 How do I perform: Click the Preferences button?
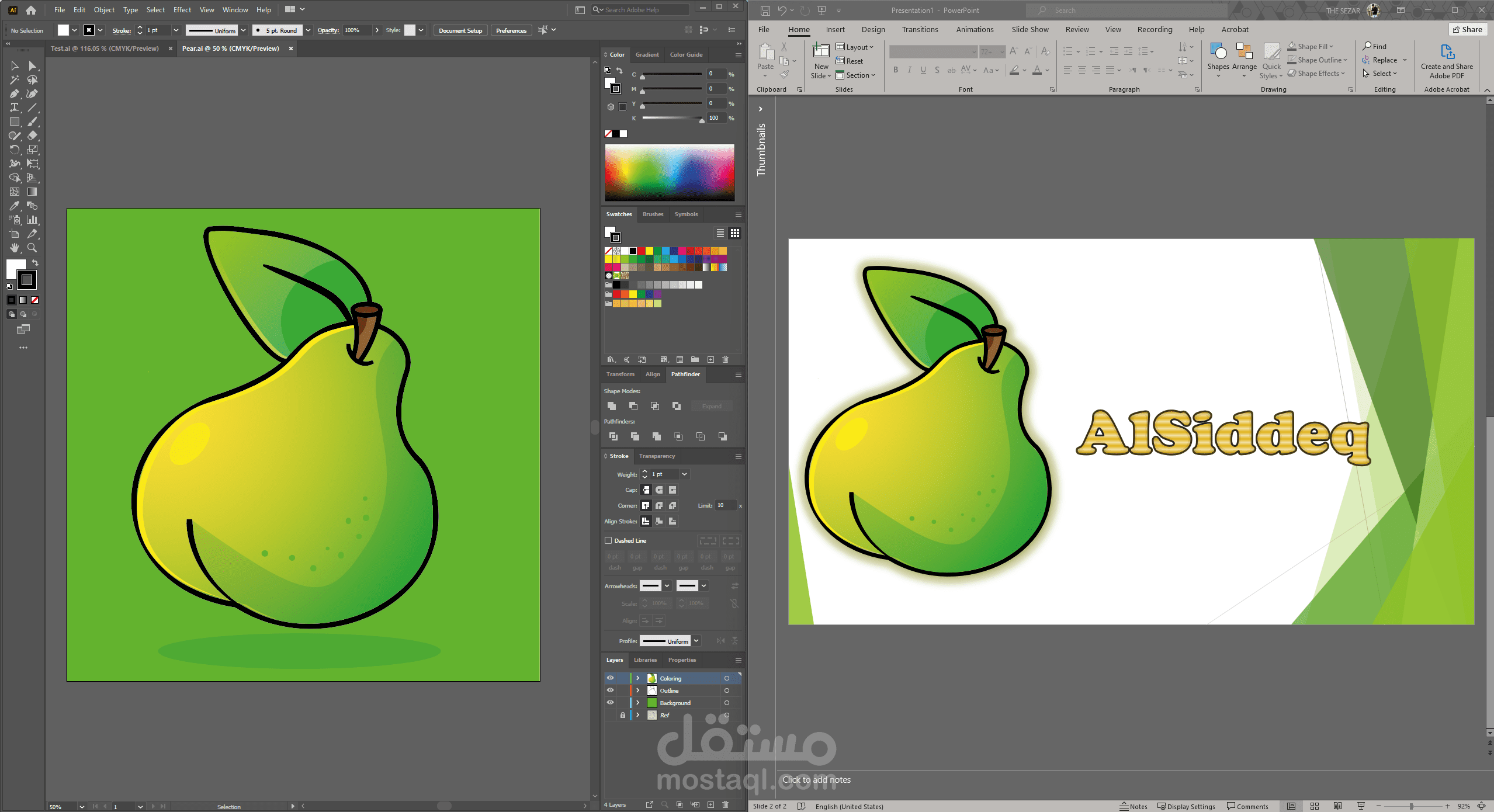pyautogui.click(x=511, y=30)
